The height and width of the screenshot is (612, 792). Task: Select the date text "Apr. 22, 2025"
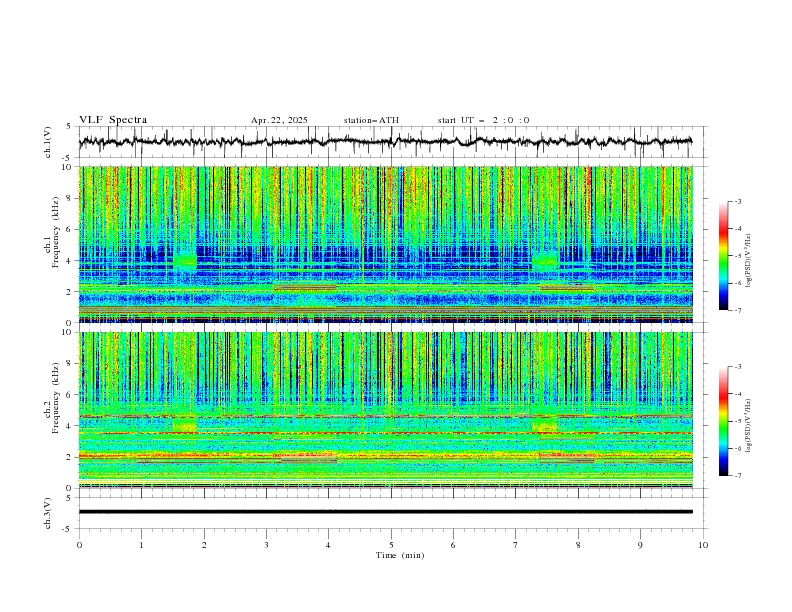click(279, 120)
